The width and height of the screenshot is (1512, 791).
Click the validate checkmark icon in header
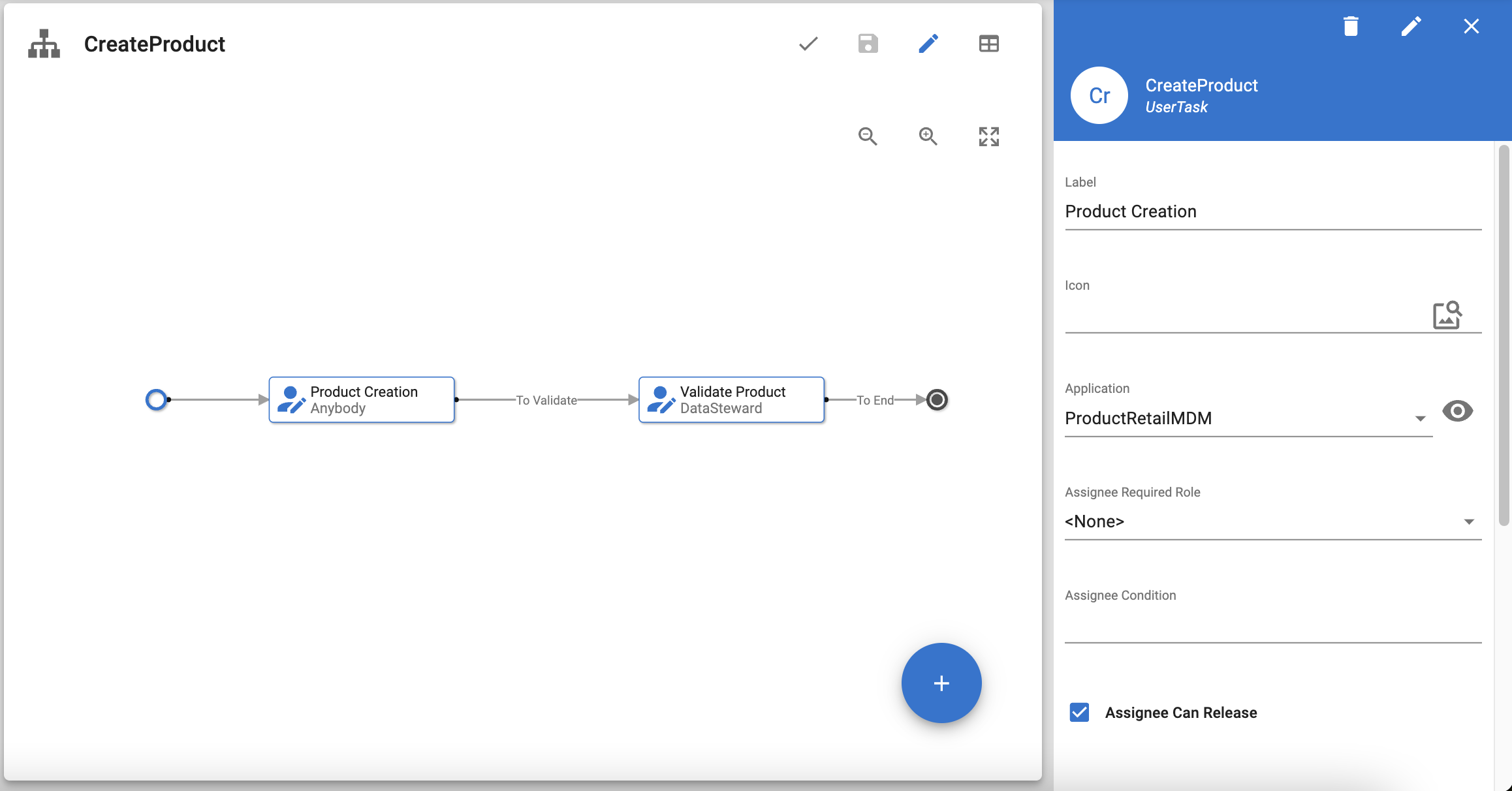pos(808,44)
